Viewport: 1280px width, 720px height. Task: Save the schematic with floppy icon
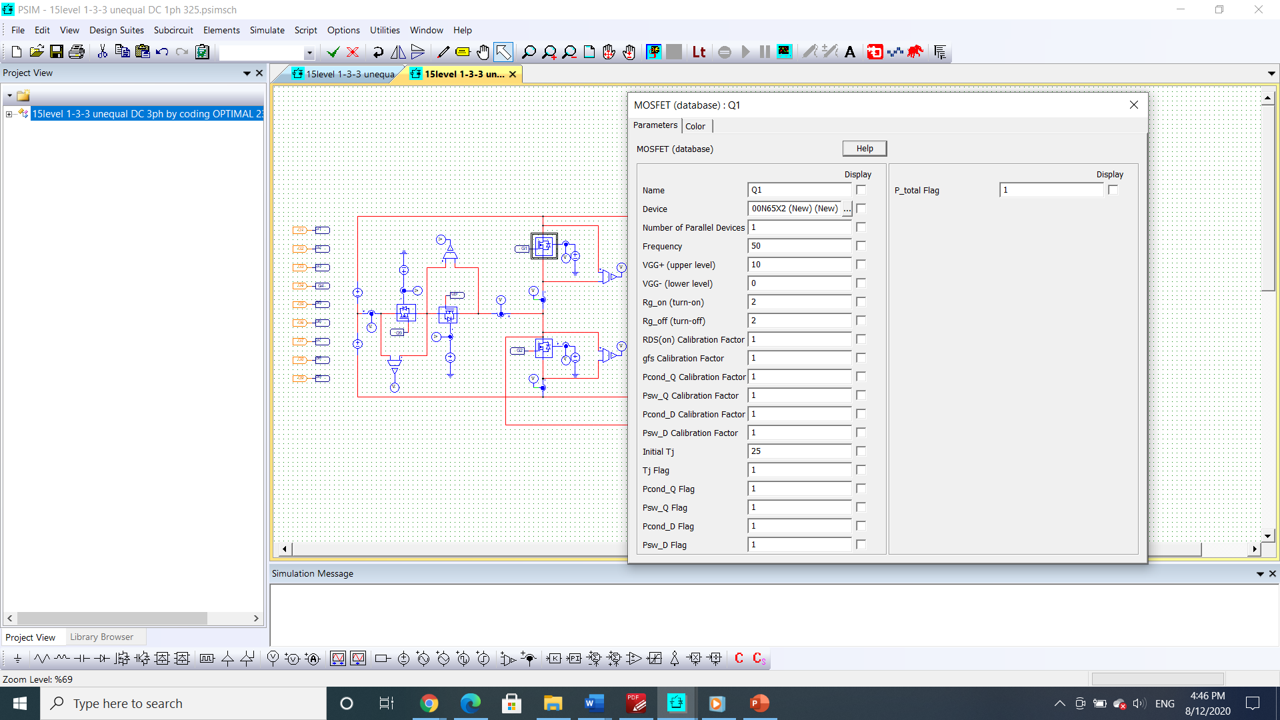coord(56,52)
